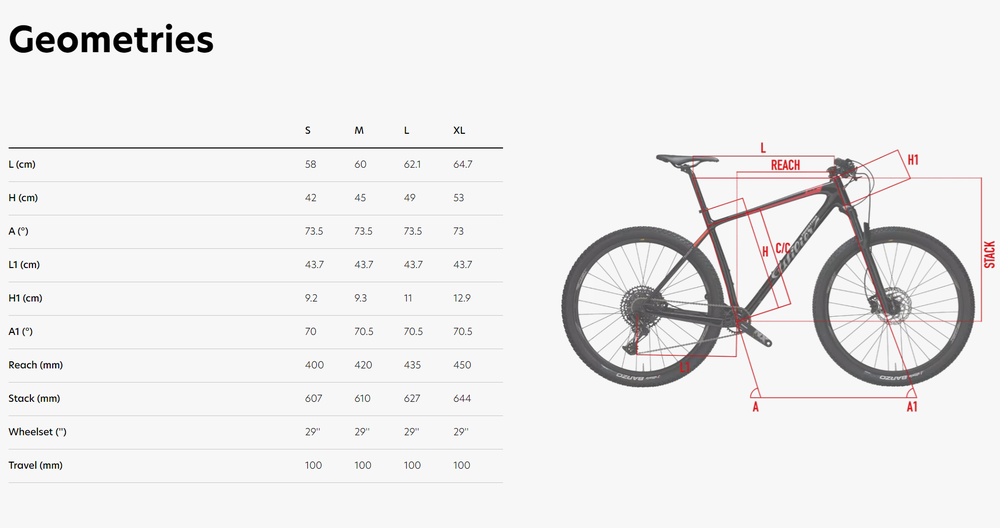Screen dimensions: 1000x528
Task: Select the S size column header
Action: pyautogui.click(x=308, y=131)
